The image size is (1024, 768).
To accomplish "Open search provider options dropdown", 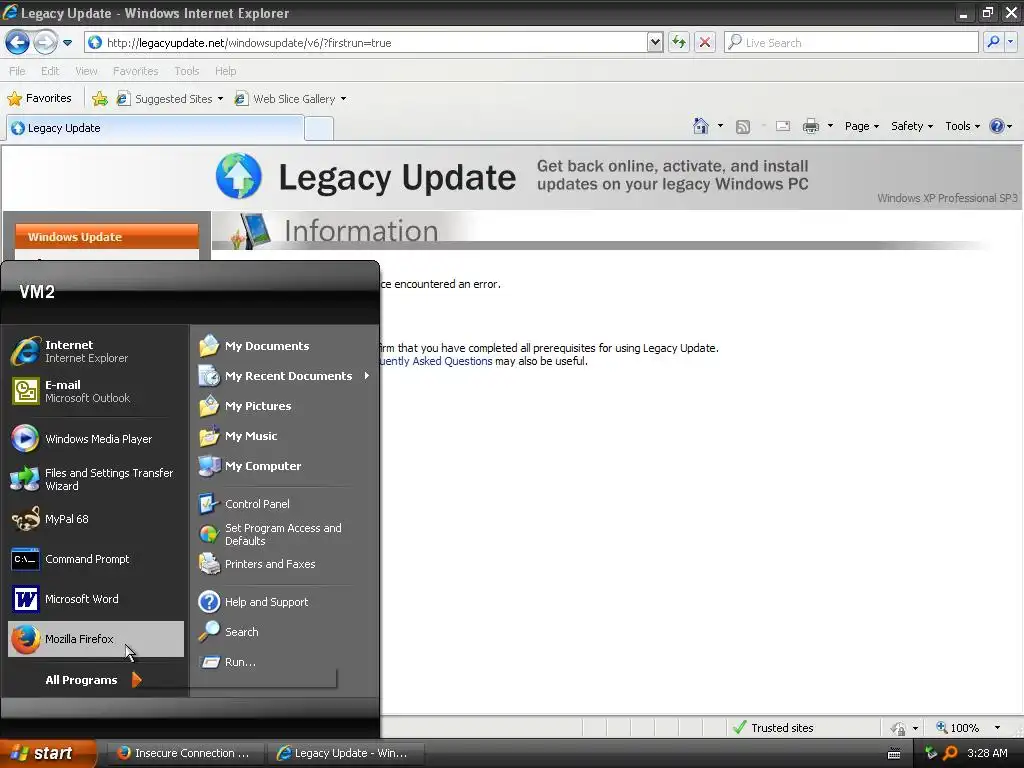I will coord(1010,42).
